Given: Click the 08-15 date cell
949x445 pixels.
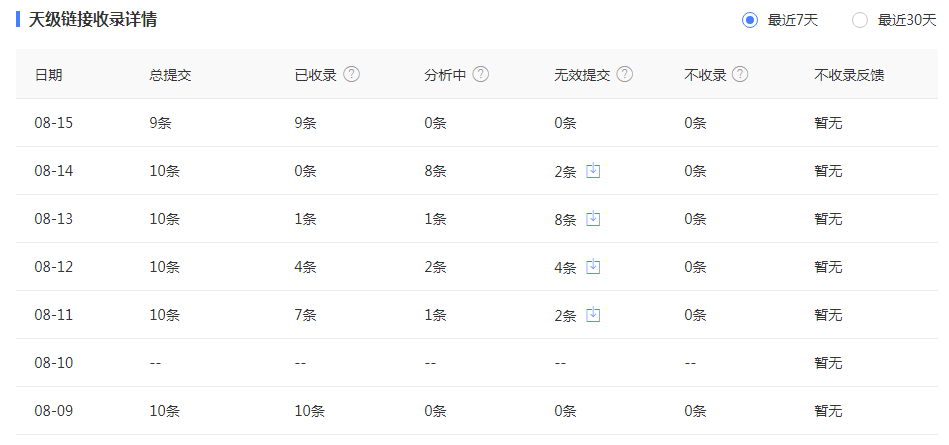Looking at the screenshot, I should 54,123.
